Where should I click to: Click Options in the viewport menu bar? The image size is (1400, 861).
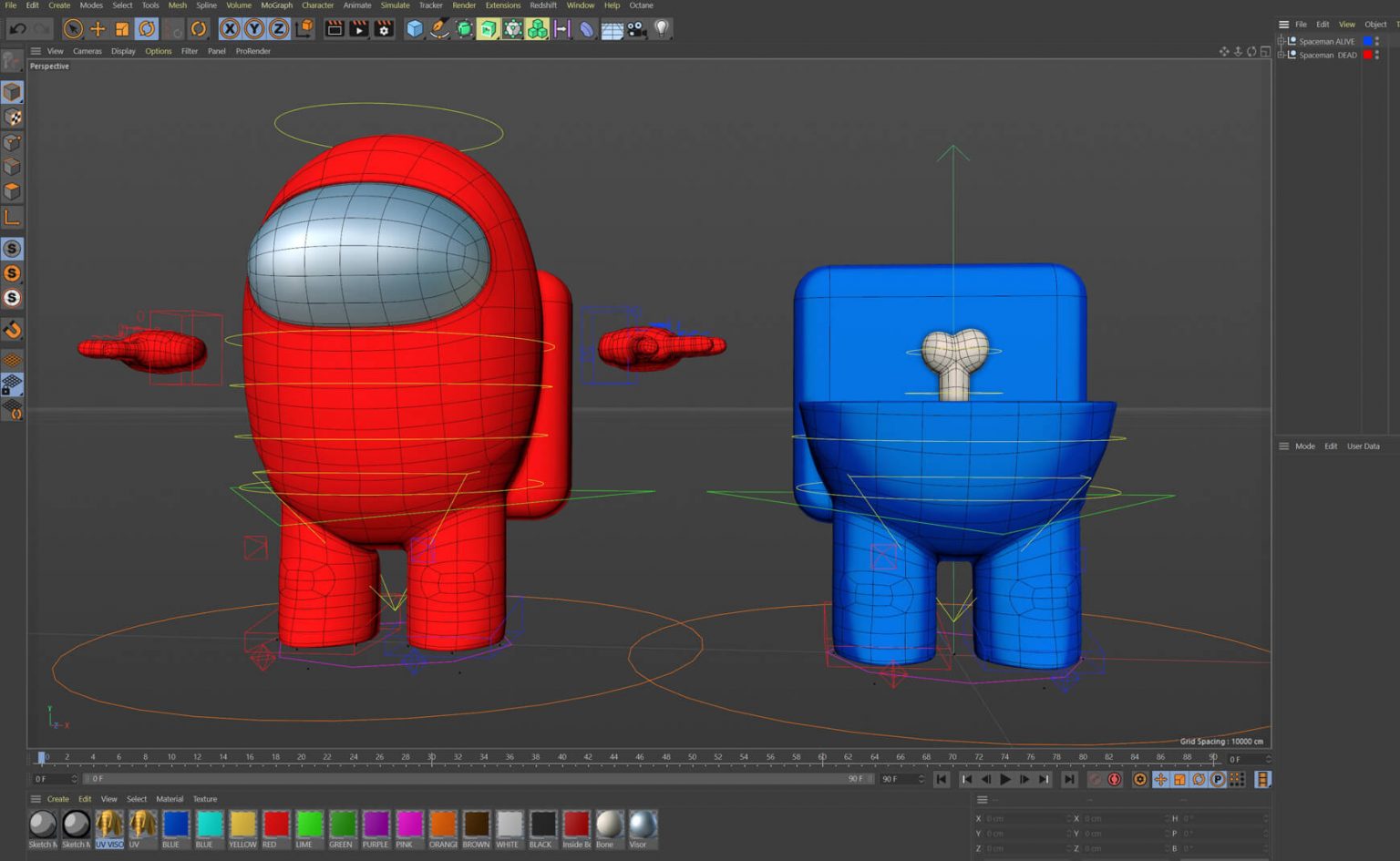coord(158,51)
